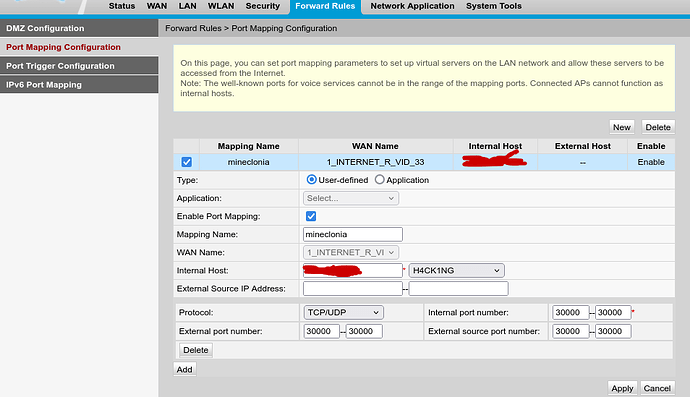690x397 pixels.
Task: Click the Internal port number end field
Action: pos(613,312)
